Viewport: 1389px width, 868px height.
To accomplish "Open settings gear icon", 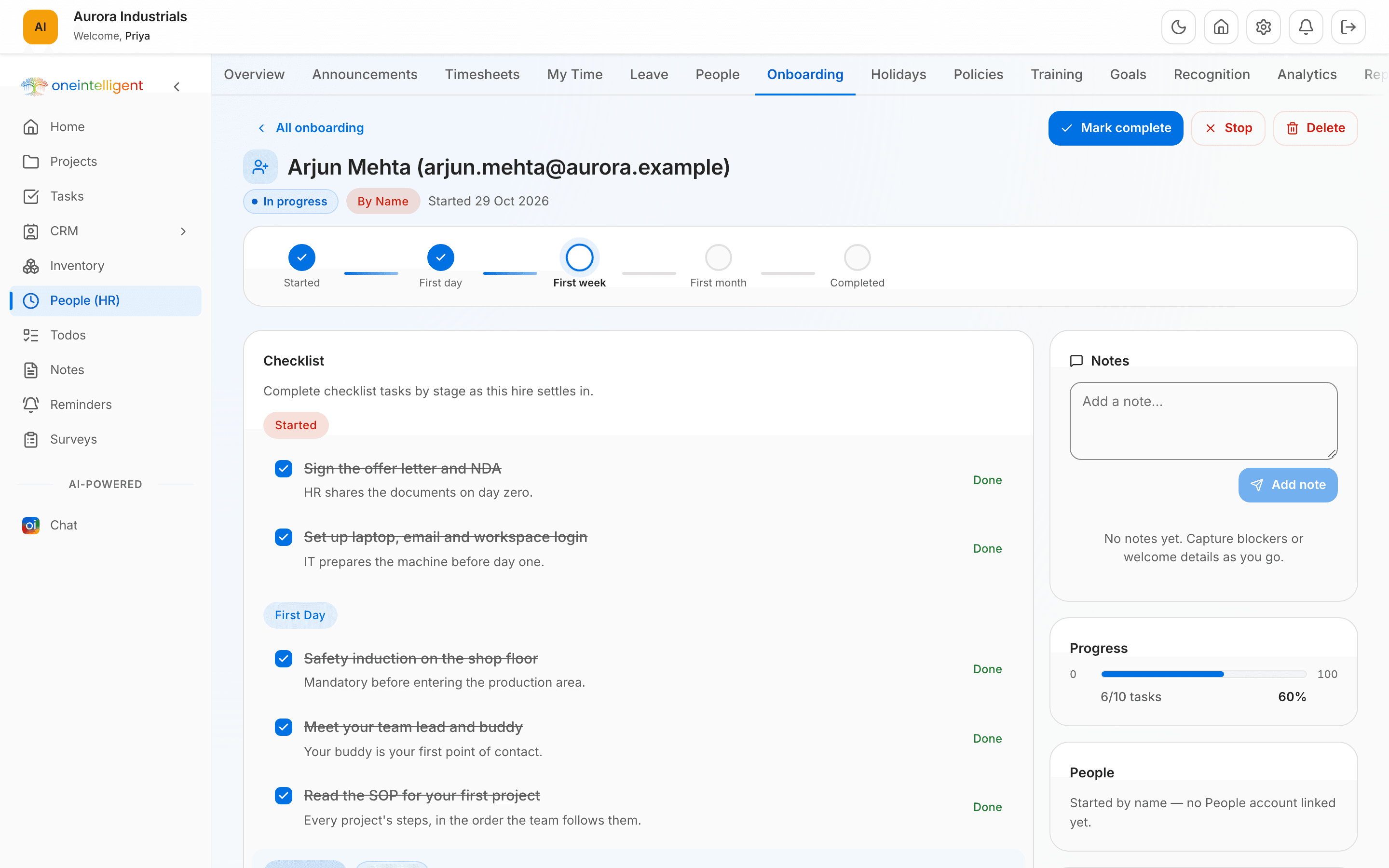I will click(x=1263, y=27).
